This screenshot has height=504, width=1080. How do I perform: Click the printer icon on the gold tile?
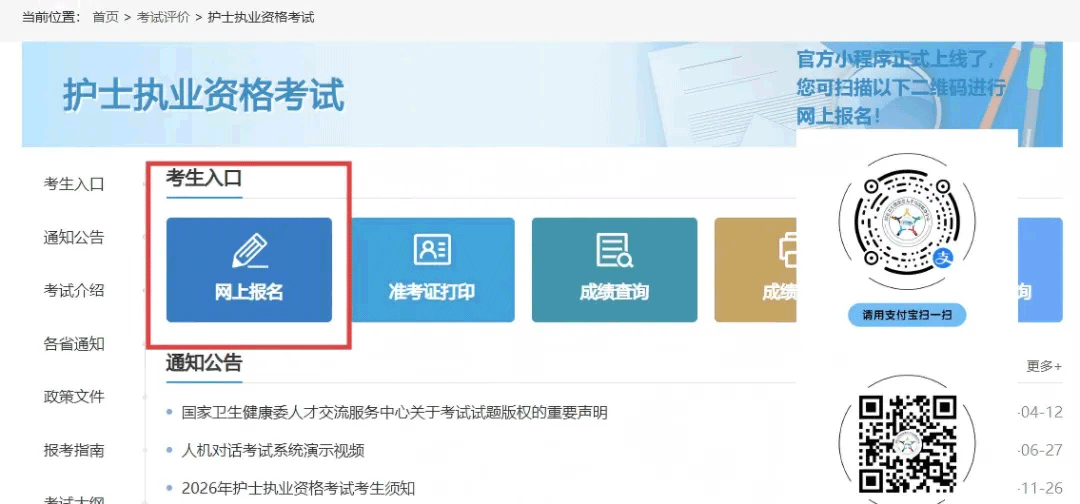pos(786,250)
